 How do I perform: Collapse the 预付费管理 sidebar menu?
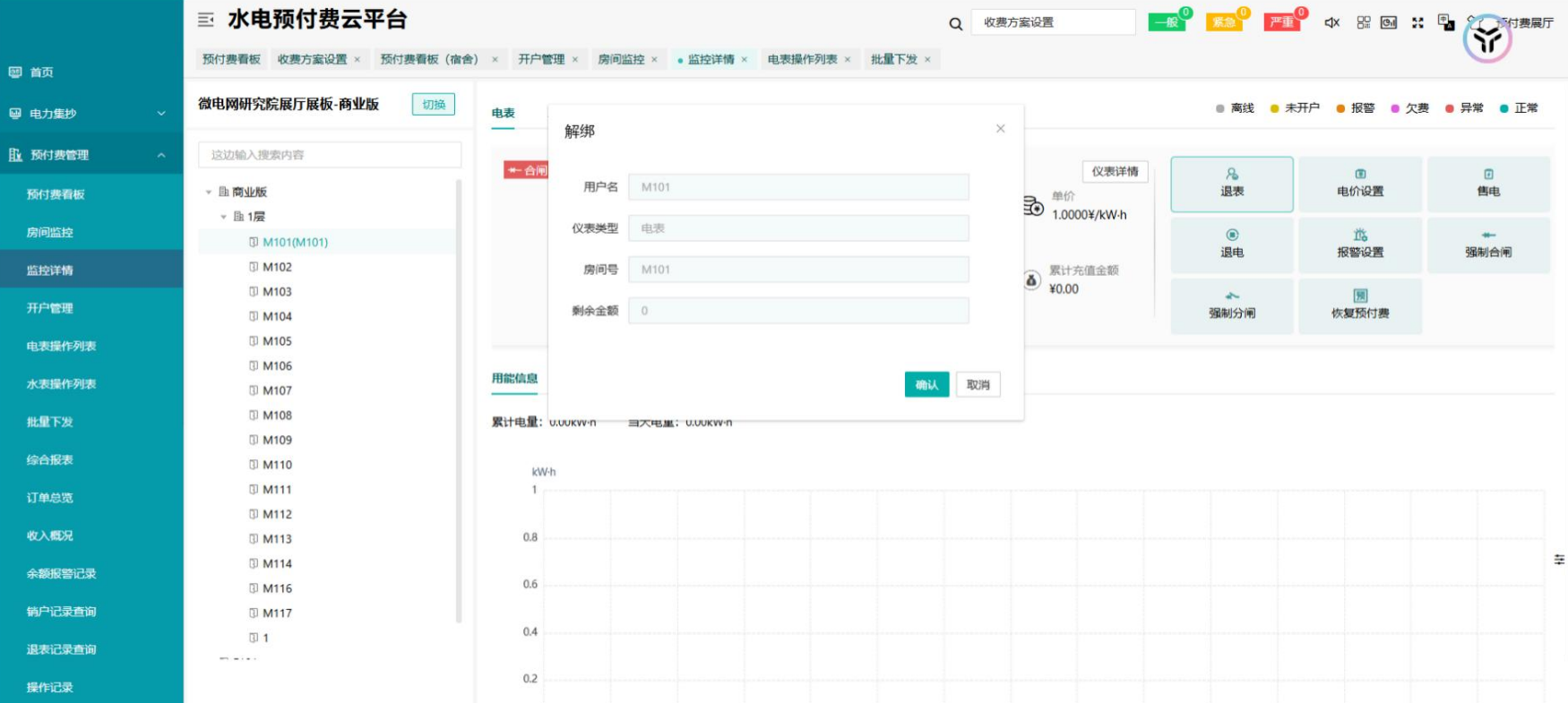click(91, 155)
